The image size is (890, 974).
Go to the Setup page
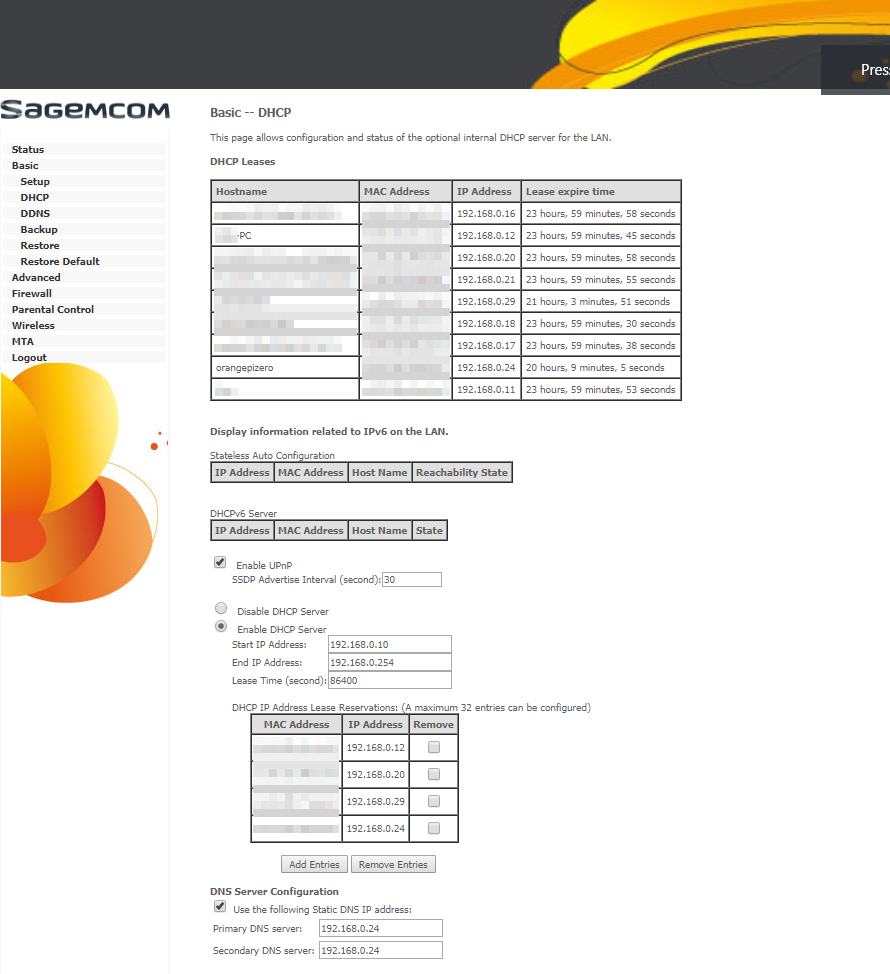pyautogui.click(x=35, y=182)
